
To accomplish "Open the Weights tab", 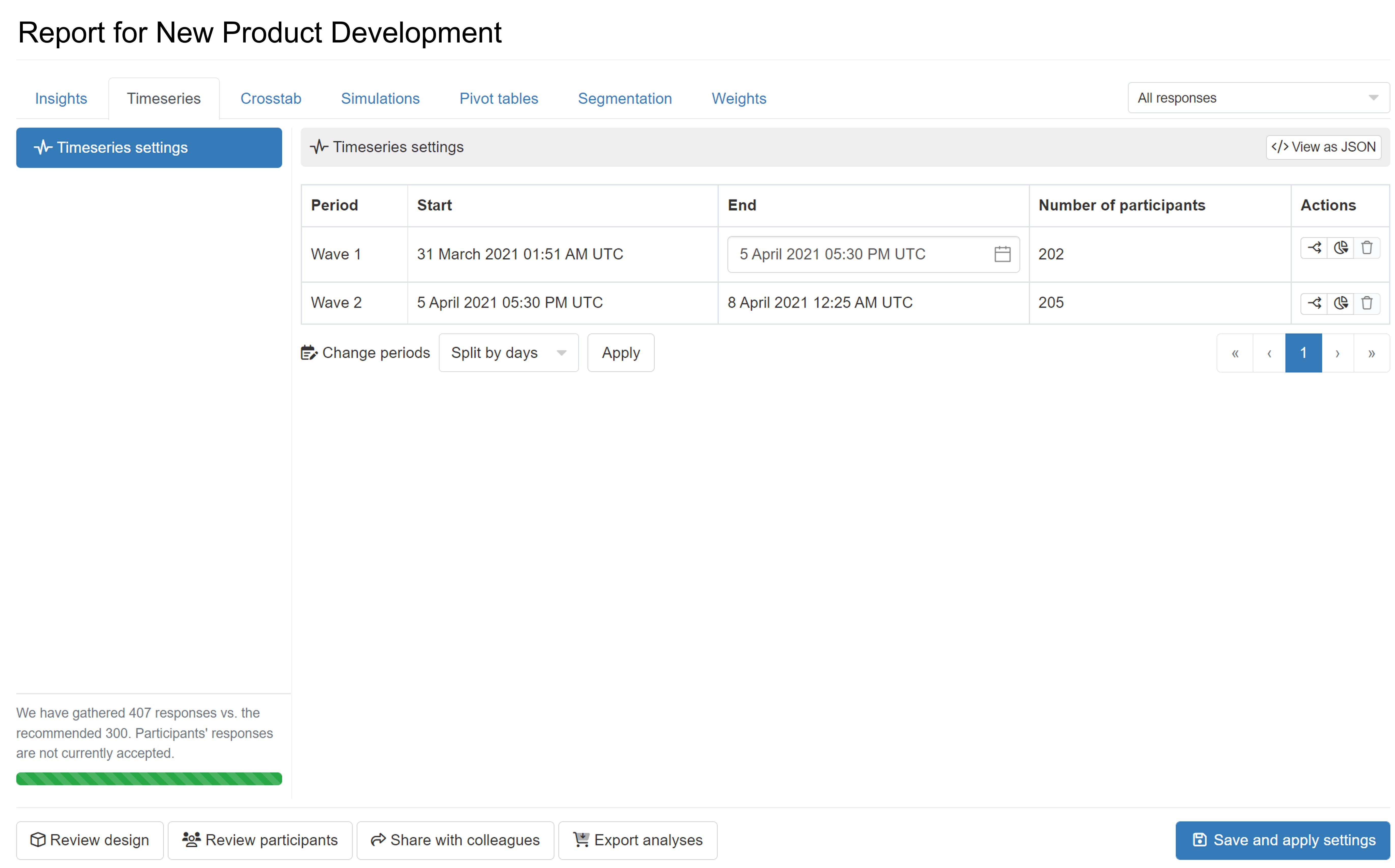I will (739, 98).
